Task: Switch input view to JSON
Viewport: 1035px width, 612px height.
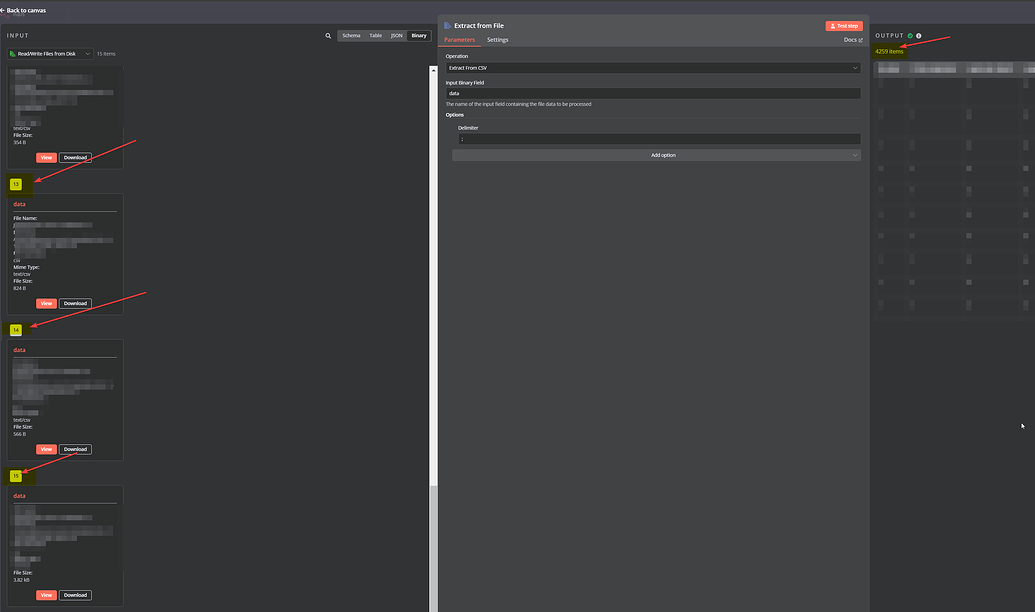Action: point(396,36)
